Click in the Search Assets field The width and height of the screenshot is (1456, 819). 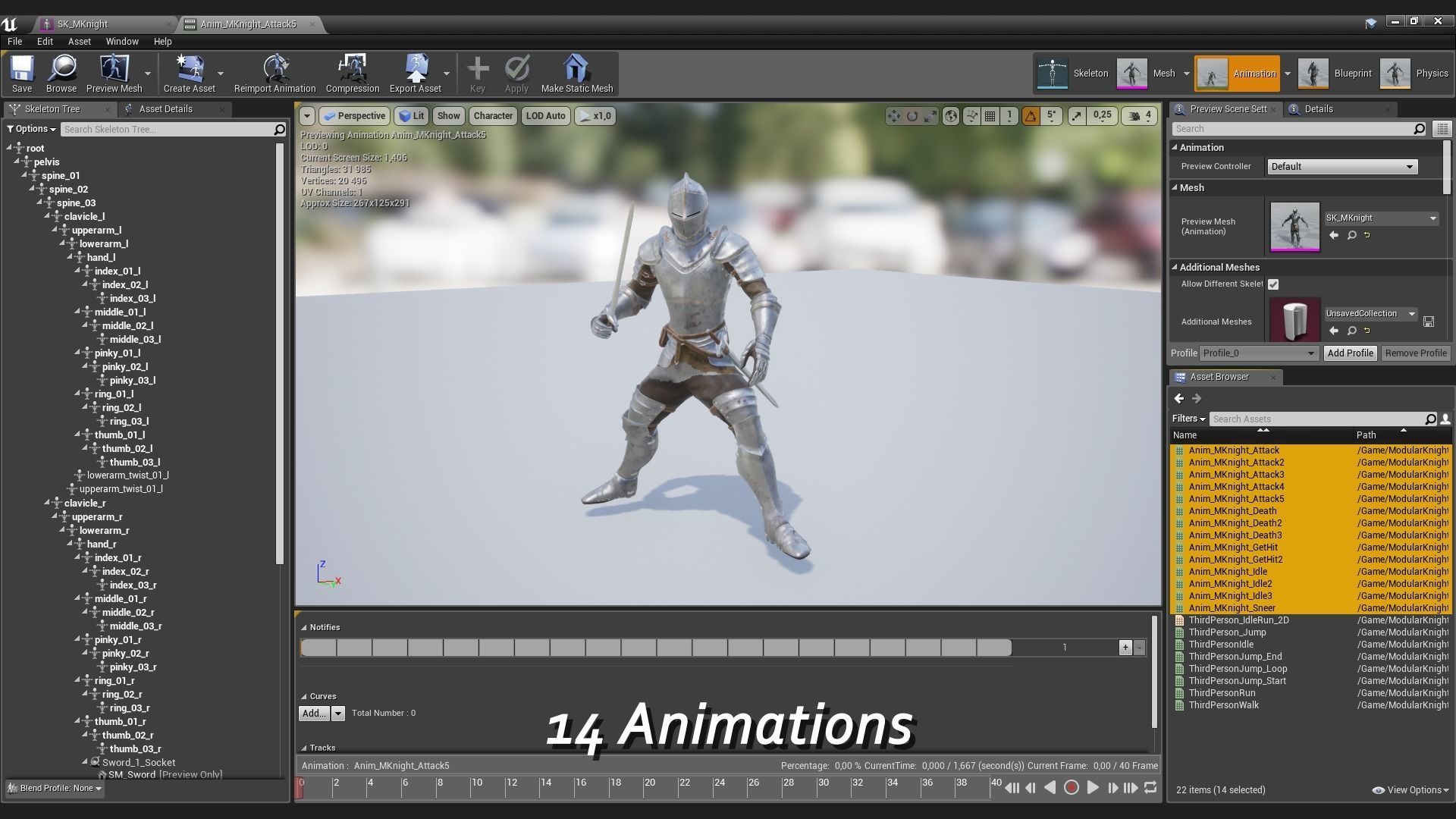coord(1317,419)
